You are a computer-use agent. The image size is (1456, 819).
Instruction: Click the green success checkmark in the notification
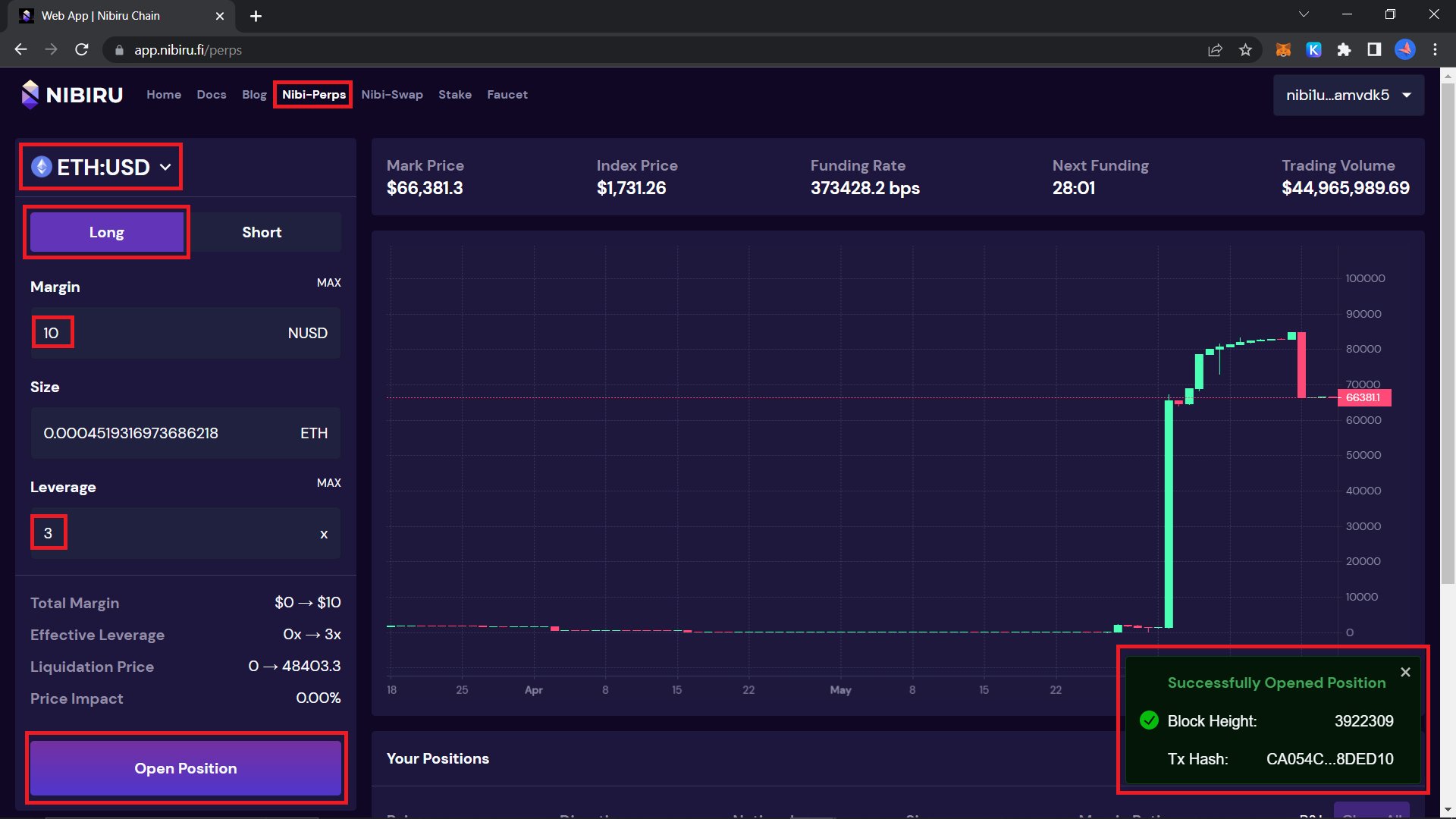(x=1149, y=721)
